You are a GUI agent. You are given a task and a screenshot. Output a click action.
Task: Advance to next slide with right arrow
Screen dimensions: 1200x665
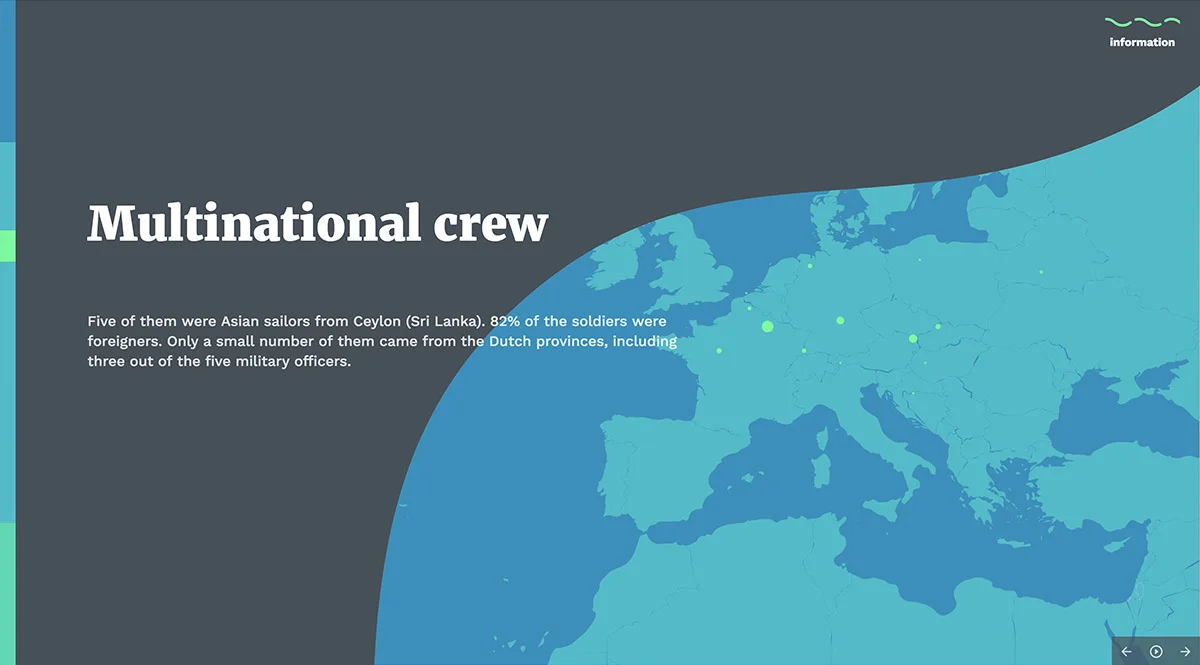point(1185,652)
